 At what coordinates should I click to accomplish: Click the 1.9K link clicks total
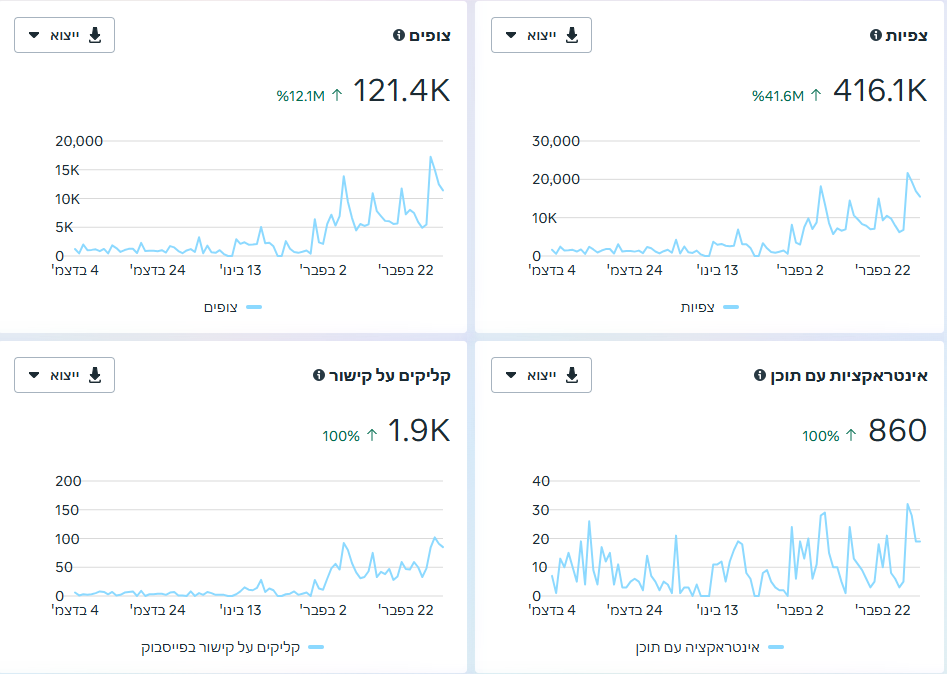(419, 431)
